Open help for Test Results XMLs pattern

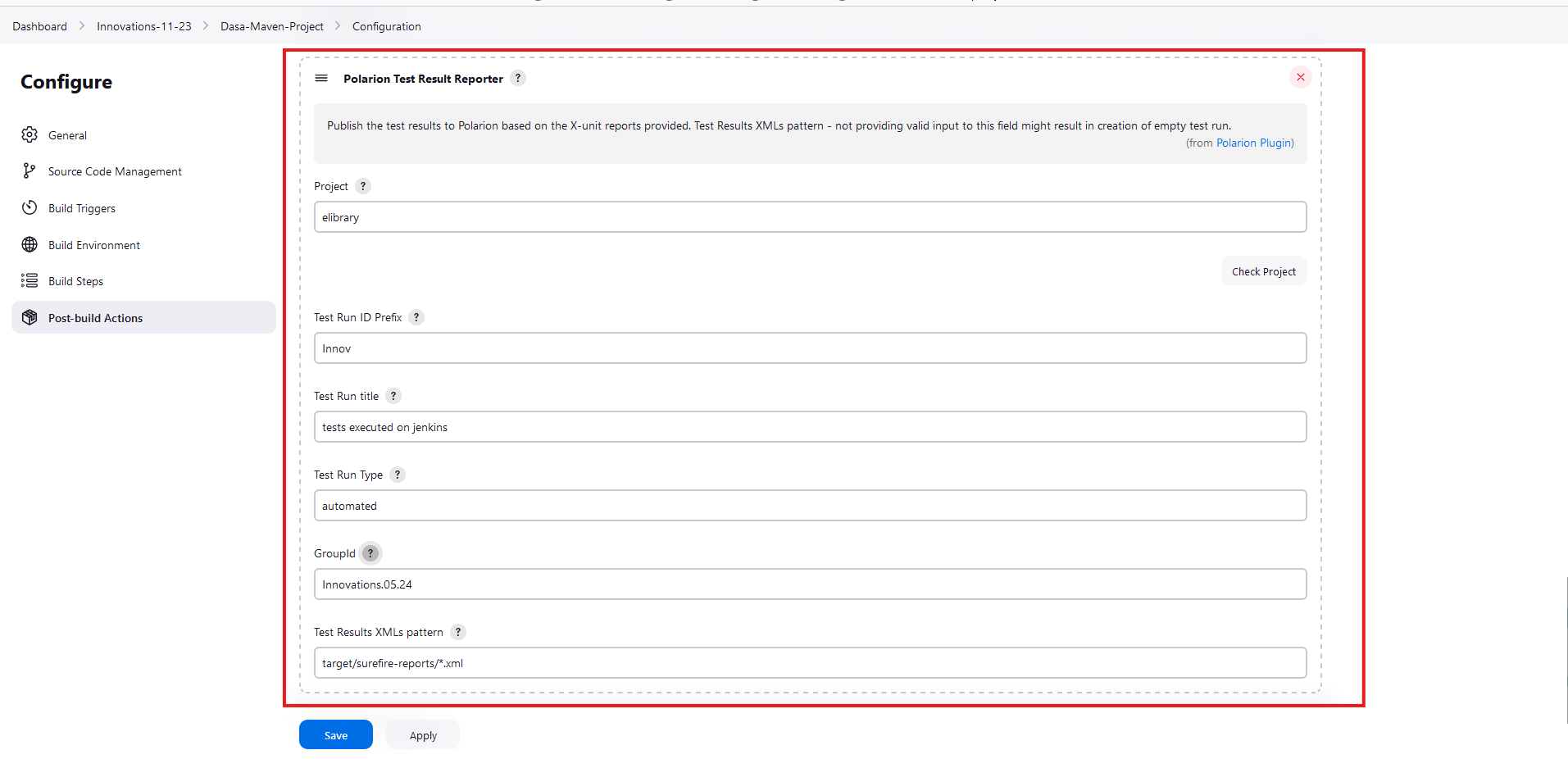tap(458, 632)
